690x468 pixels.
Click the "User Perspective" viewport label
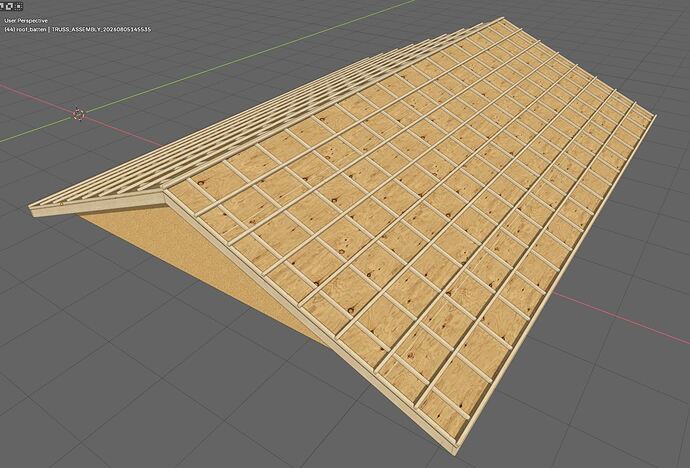pyautogui.click(x=26, y=21)
